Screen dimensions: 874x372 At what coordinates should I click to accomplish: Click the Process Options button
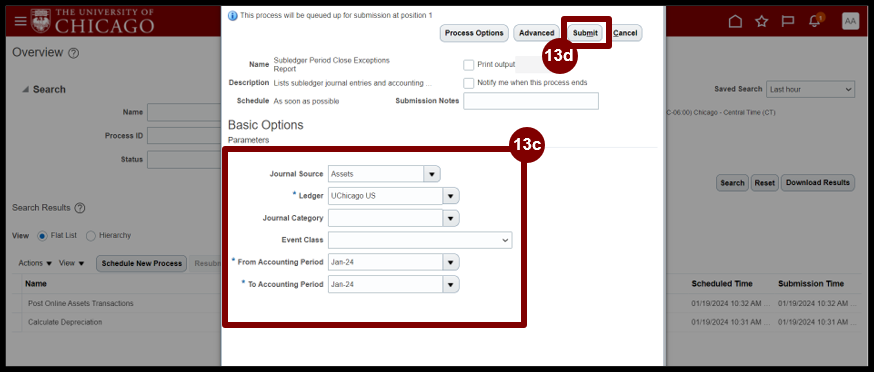[x=474, y=33]
